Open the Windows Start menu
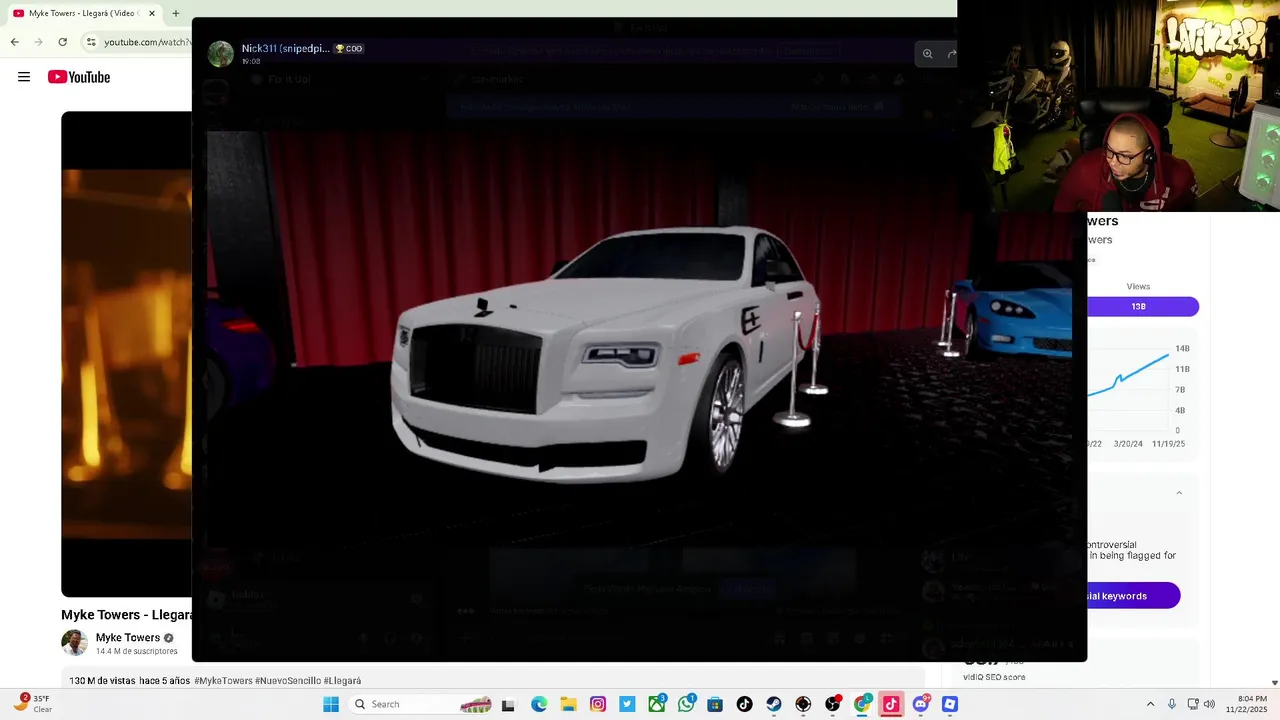The width and height of the screenshot is (1280, 720). tap(331, 704)
